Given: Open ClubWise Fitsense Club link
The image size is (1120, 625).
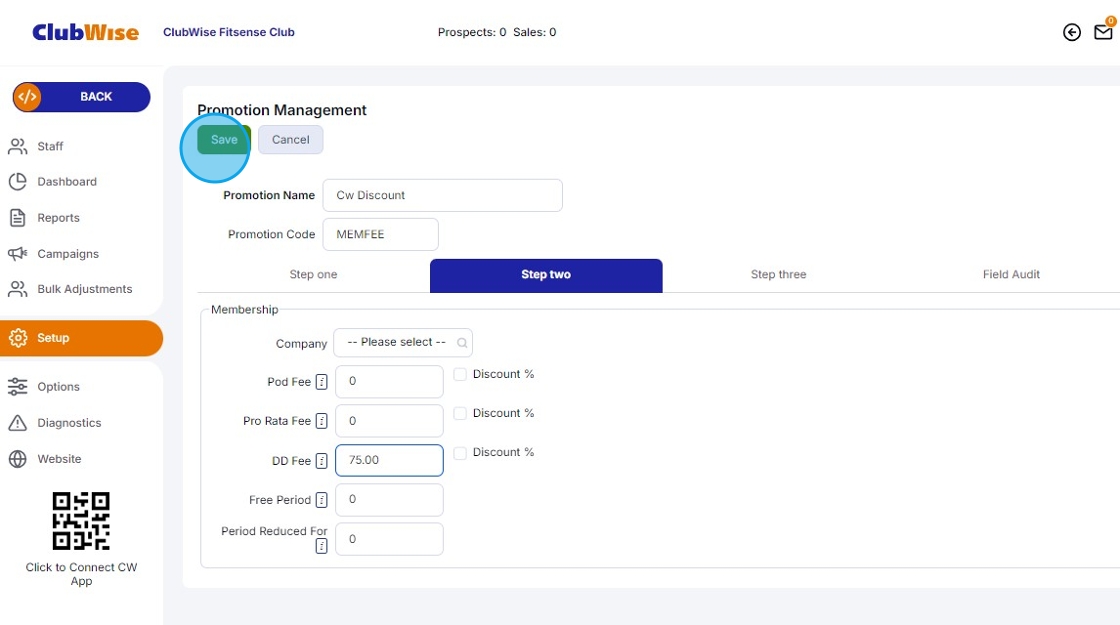Looking at the screenshot, I should [229, 32].
